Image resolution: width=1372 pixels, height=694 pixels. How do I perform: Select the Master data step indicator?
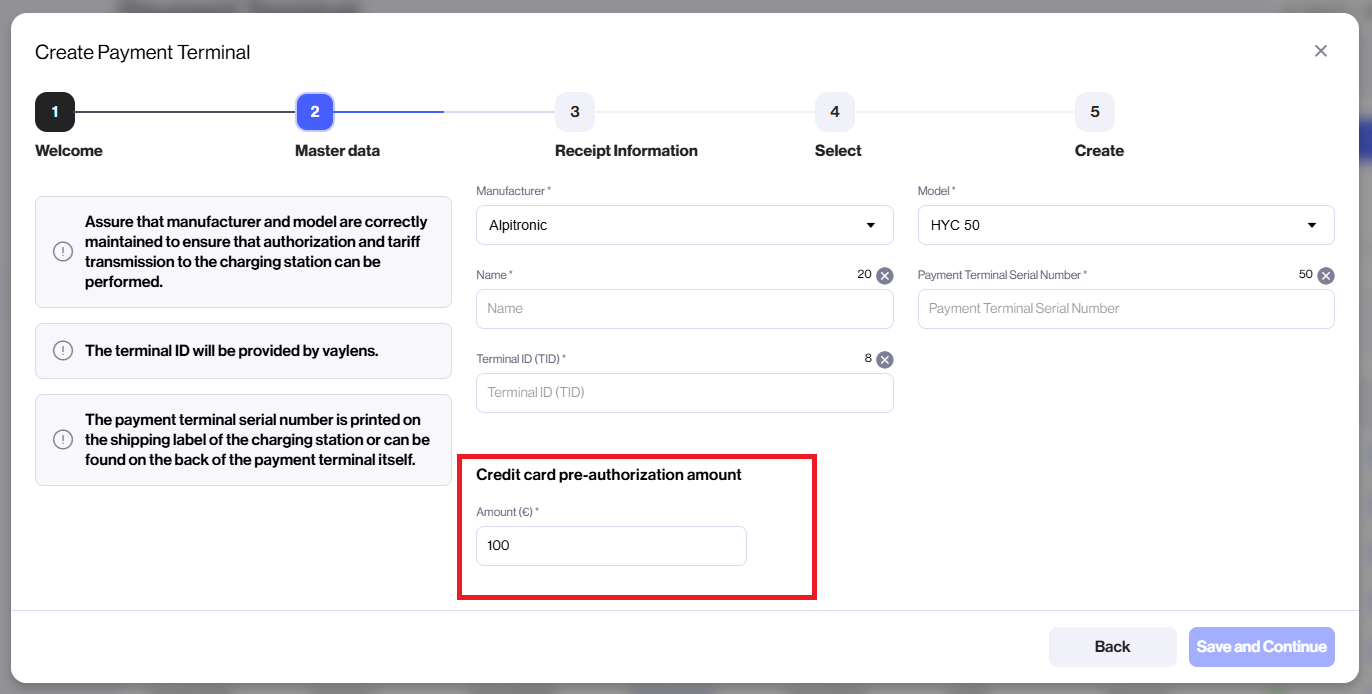click(x=315, y=112)
